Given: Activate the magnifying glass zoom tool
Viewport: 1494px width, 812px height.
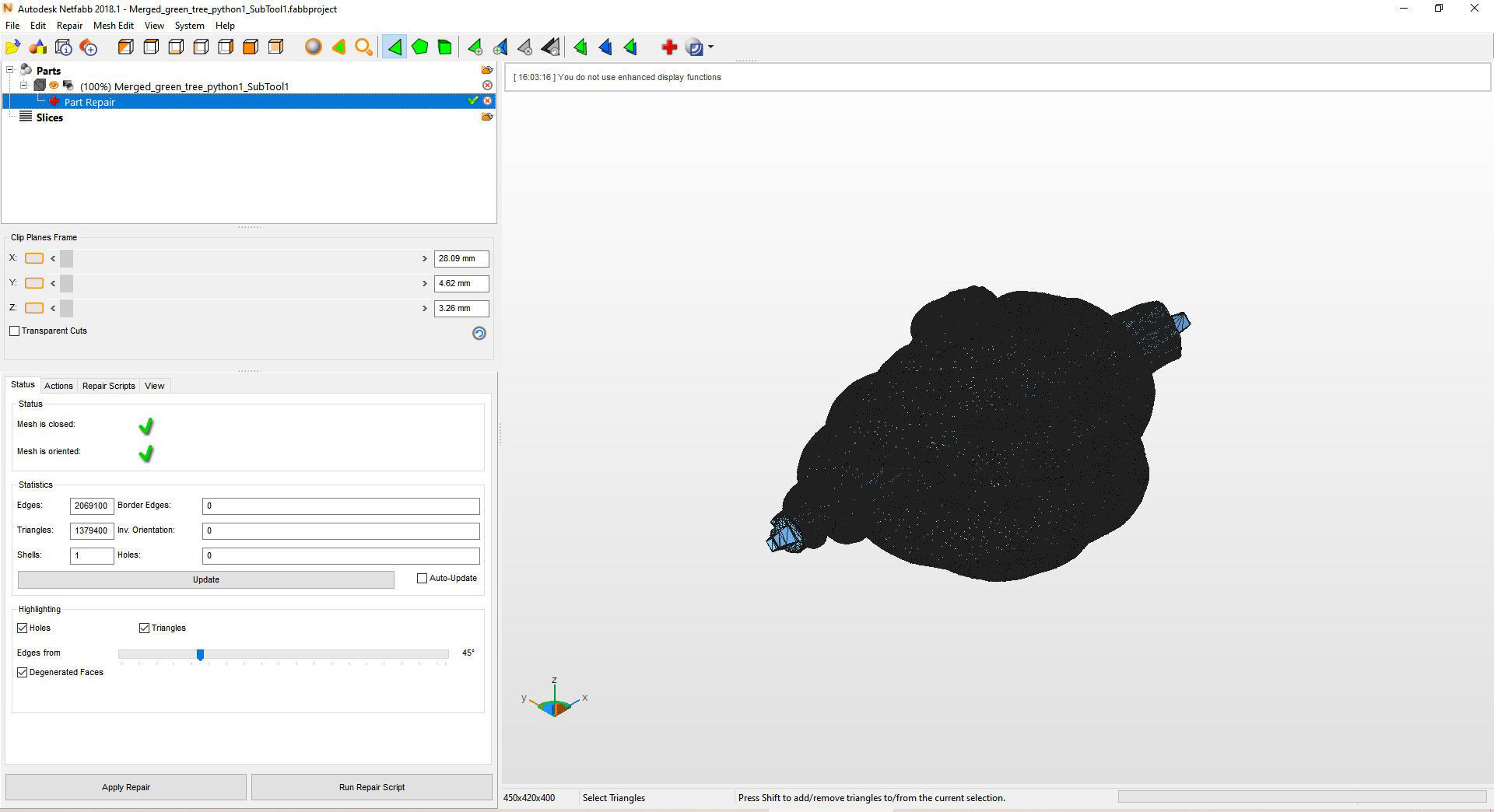Looking at the screenshot, I should tap(363, 47).
